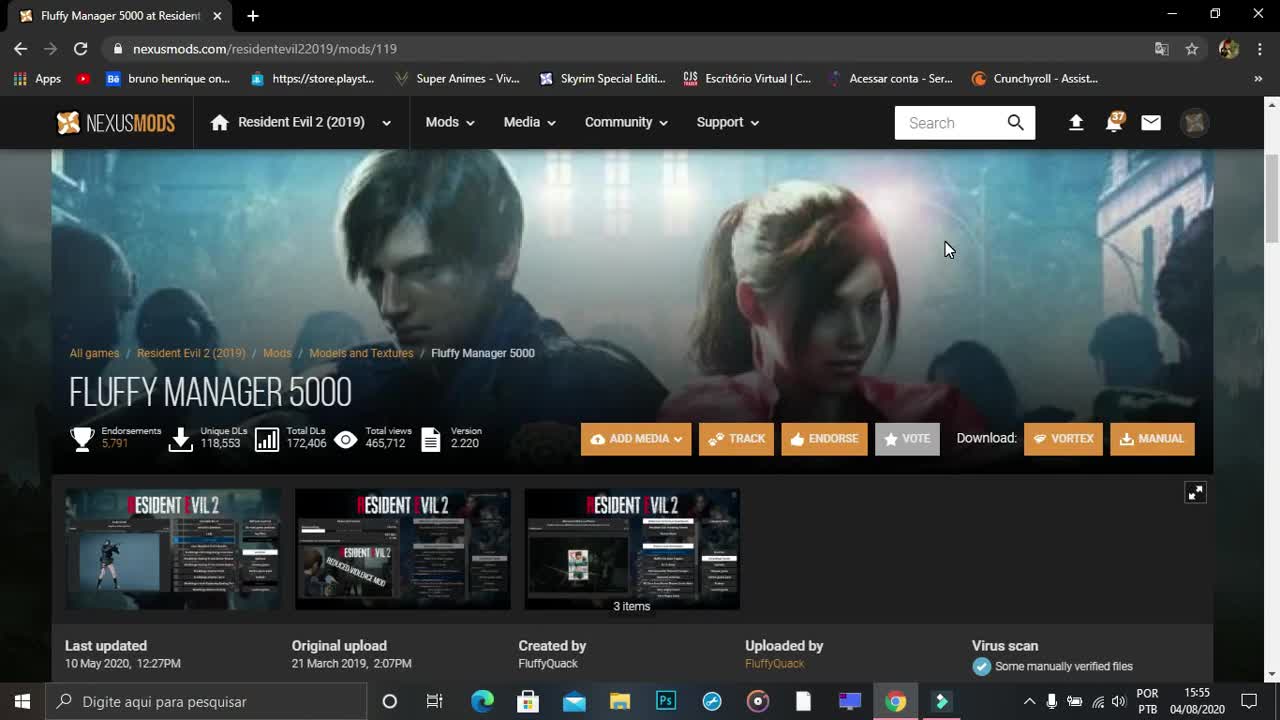
Task: Open the Nexus Mods logo home link
Action: pos(116,123)
